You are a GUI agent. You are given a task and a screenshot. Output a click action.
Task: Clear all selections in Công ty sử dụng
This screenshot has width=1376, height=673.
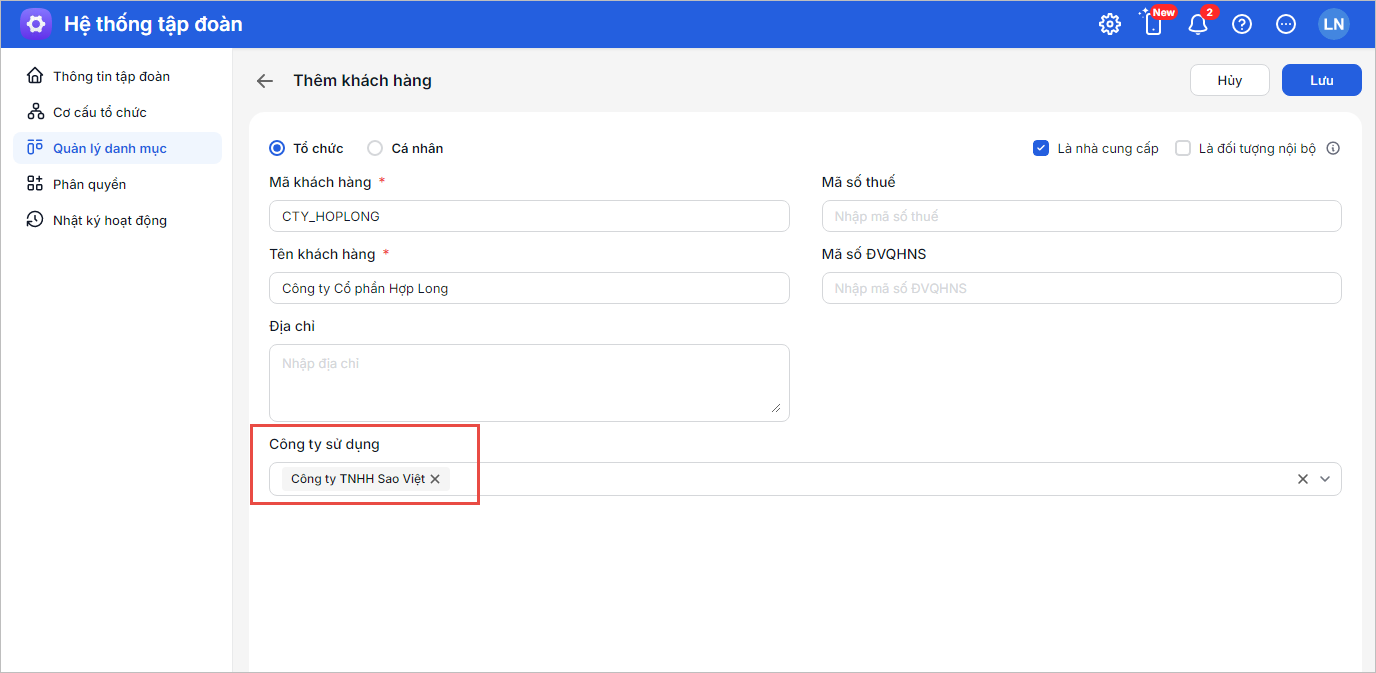click(1303, 479)
